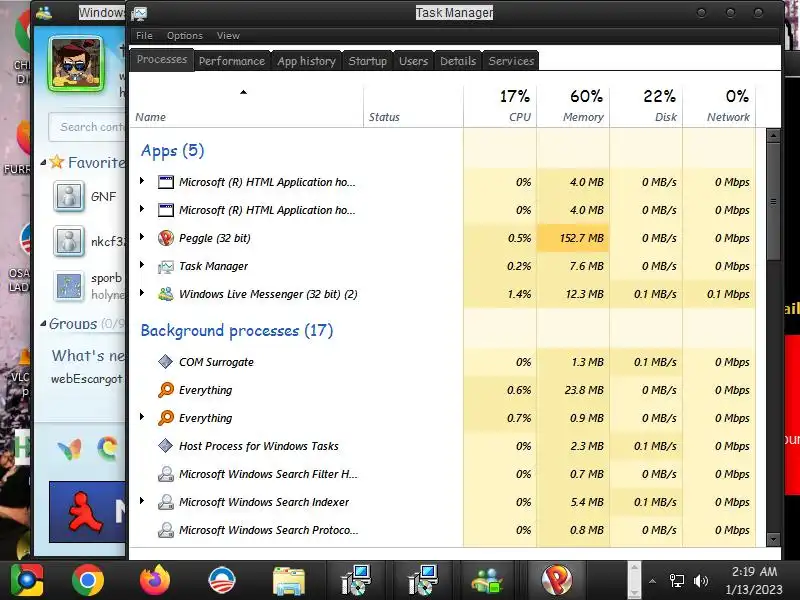800x600 pixels.
Task: Switch to Peggle from the taskbar
Action: tap(557, 580)
